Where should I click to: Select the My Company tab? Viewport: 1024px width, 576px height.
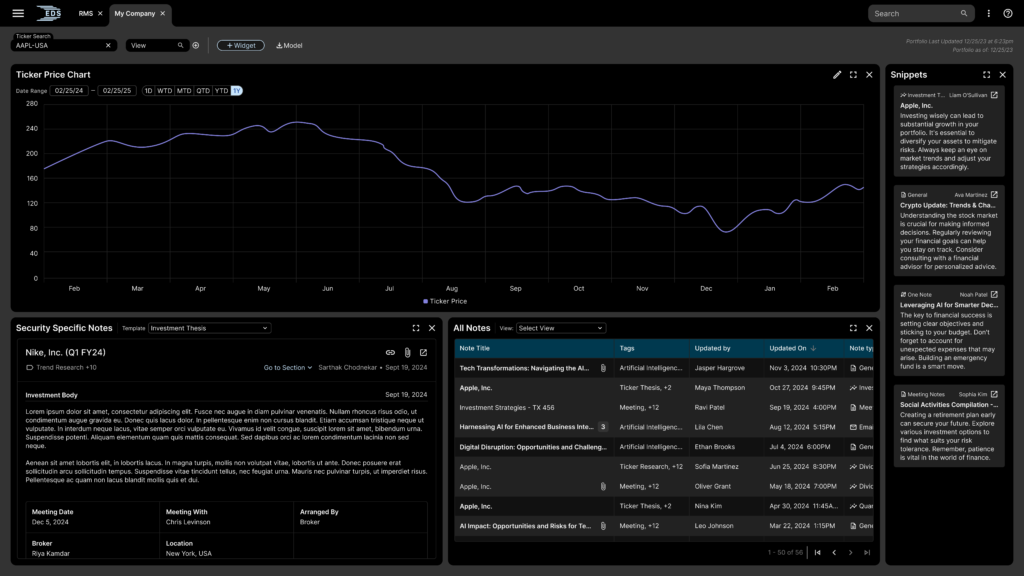(135, 14)
